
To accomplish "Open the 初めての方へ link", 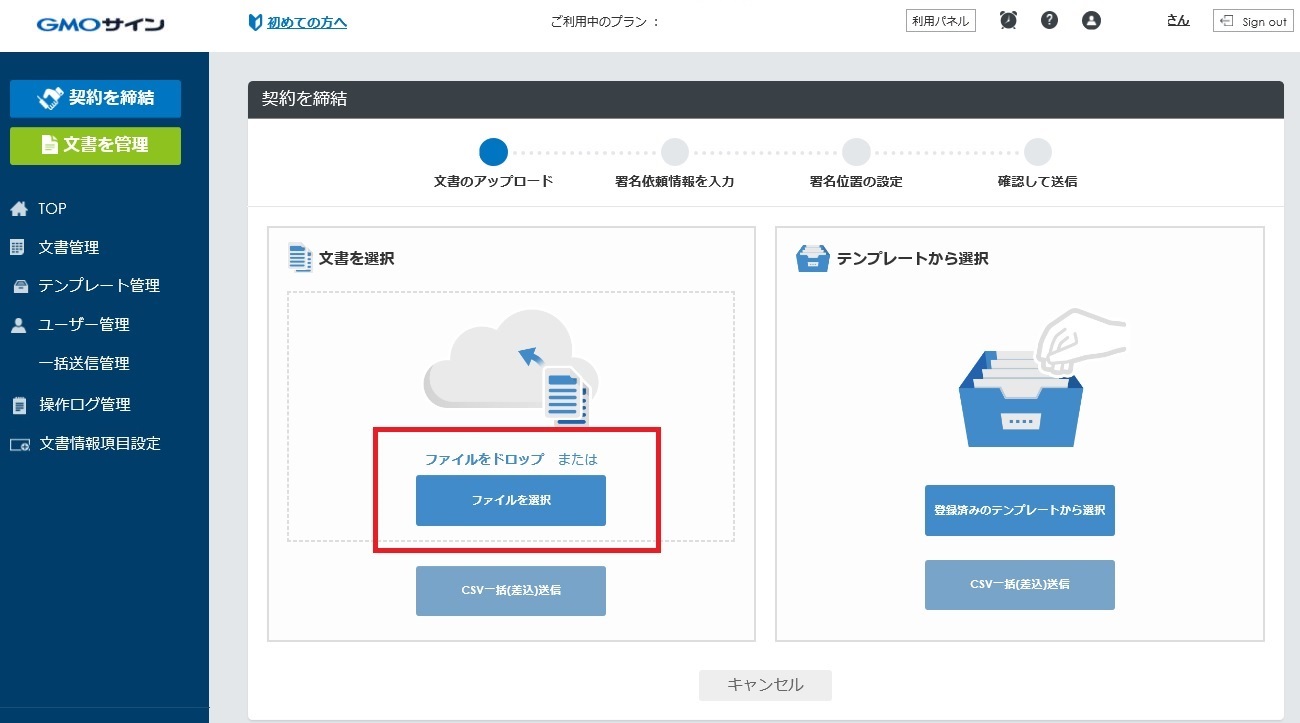I will pos(306,22).
